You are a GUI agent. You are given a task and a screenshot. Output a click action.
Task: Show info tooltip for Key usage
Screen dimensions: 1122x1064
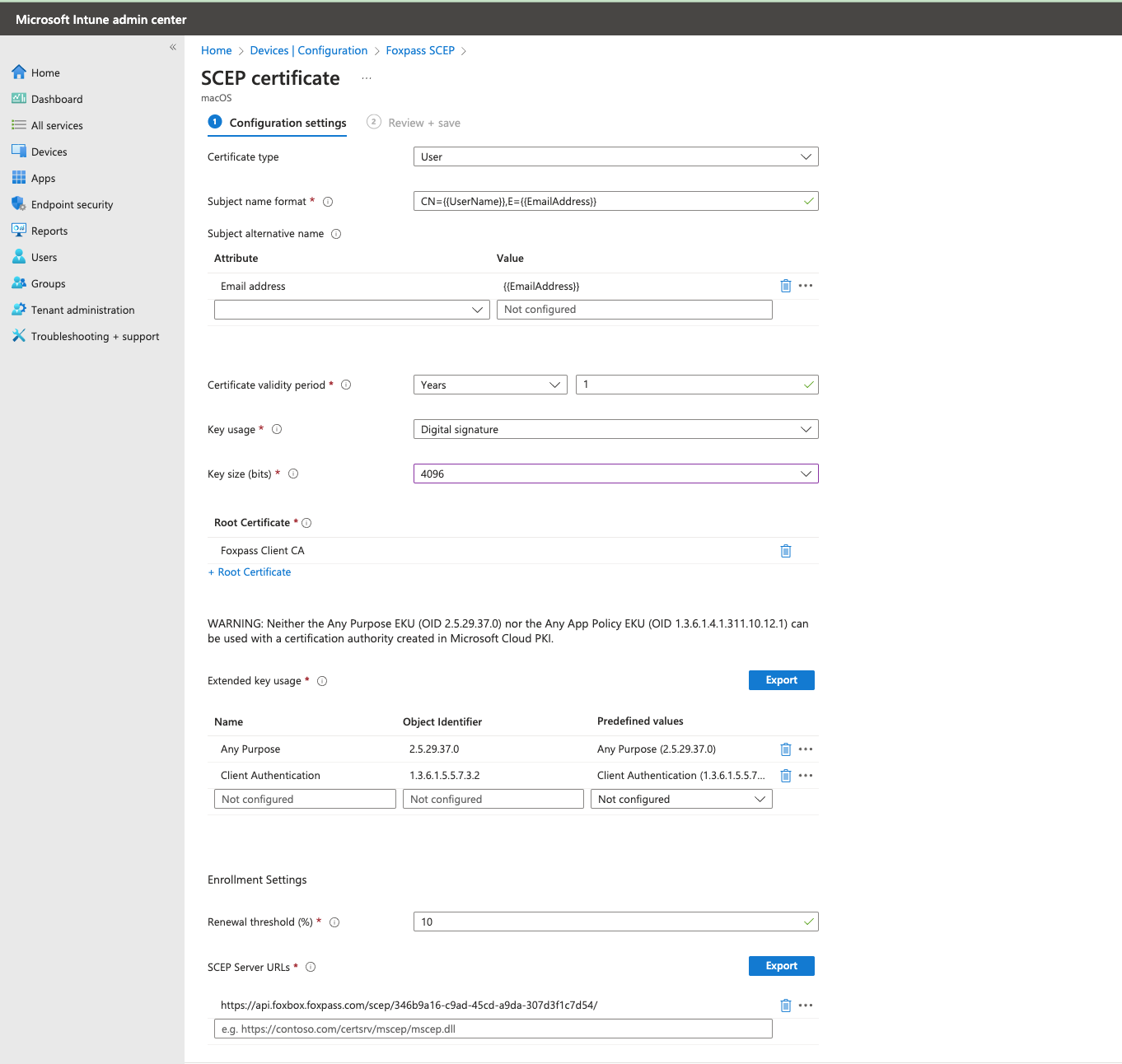coord(277,429)
